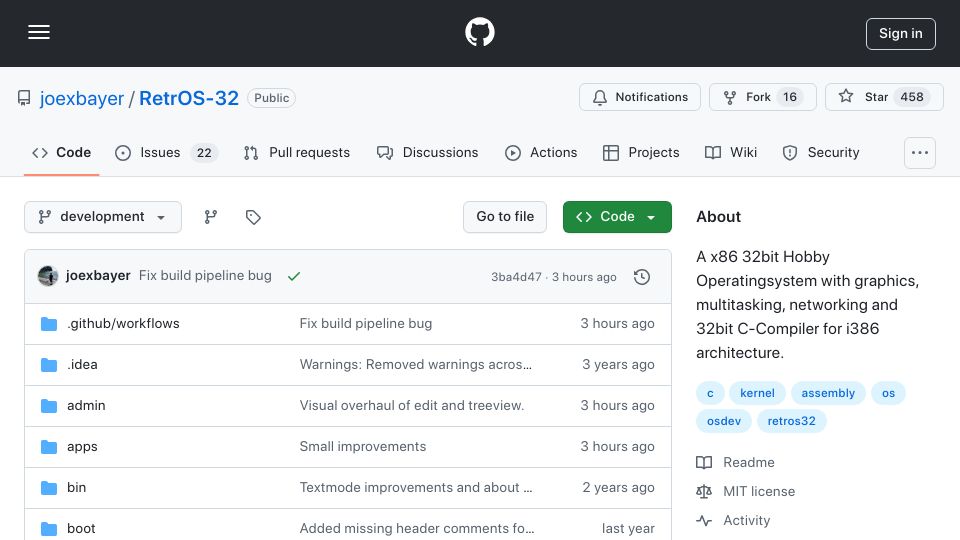
Task: Click folder icon beside boot
Action: click(x=49, y=529)
